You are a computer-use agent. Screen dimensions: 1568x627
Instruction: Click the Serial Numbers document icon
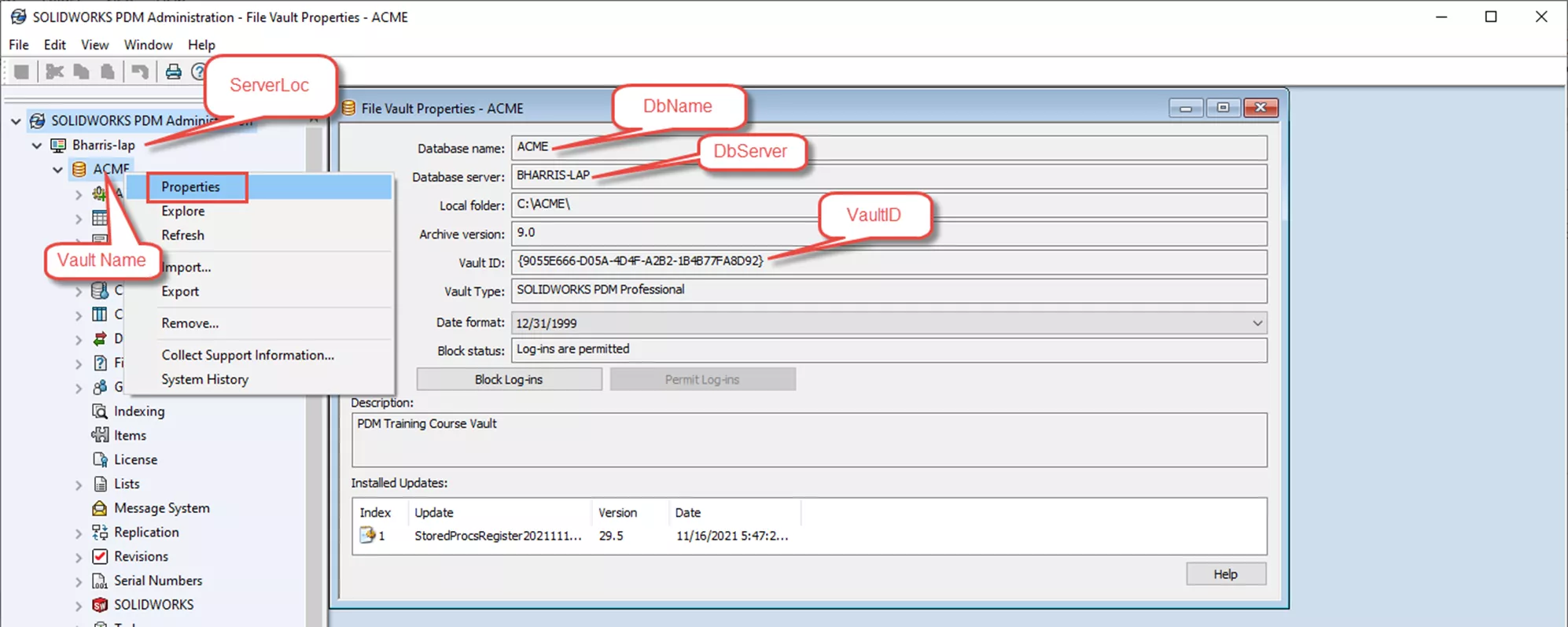pyautogui.click(x=100, y=581)
